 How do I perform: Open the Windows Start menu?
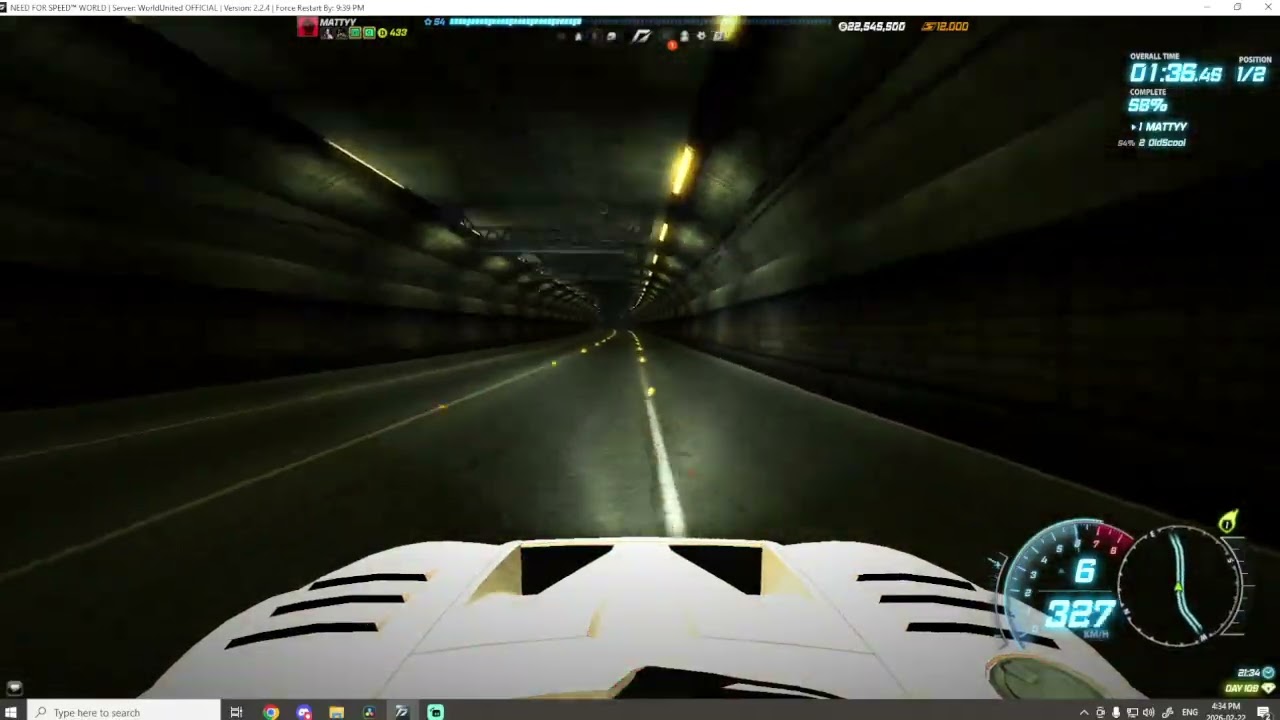11,712
